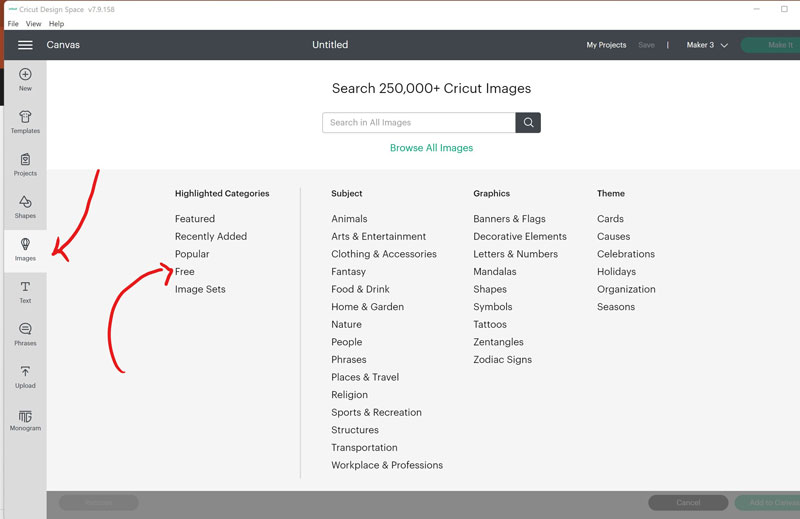Open the Recently Added category
Viewport: 800px width, 519px height.
(x=211, y=236)
